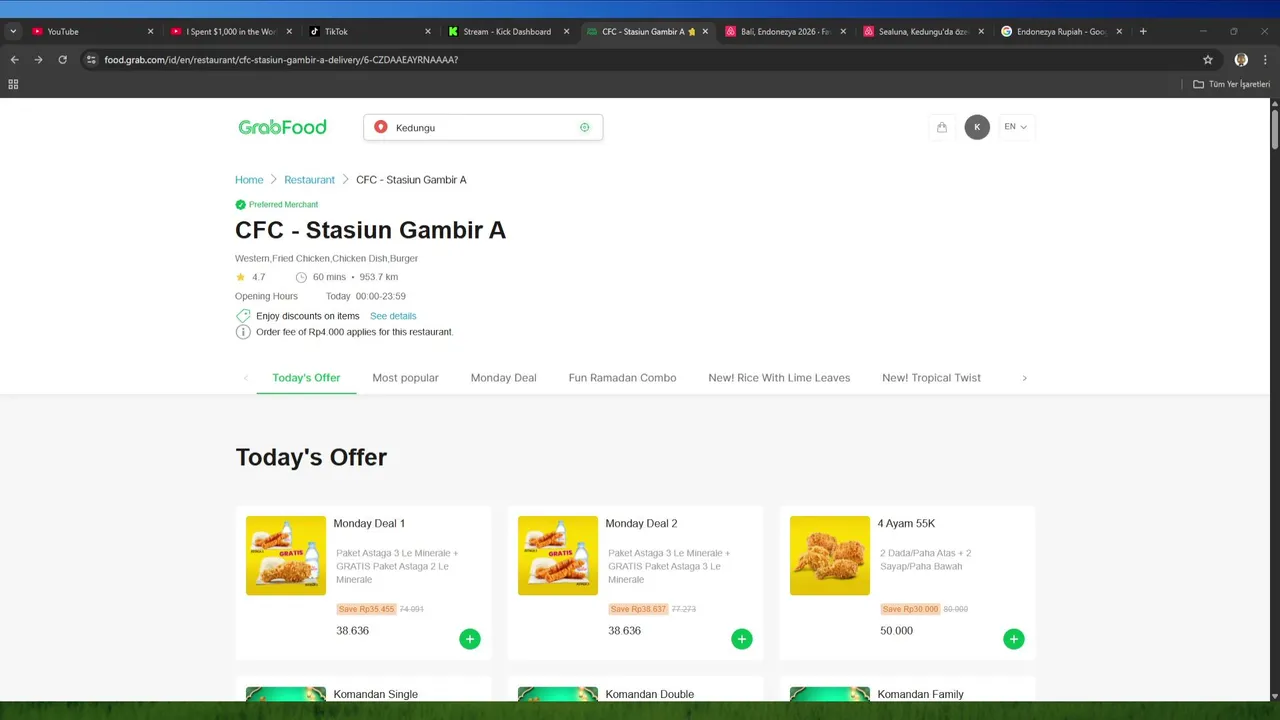Screen dimensions: 1280x720
Task: Switch to the YouTube browser tab
Action: tap(90, 31)
